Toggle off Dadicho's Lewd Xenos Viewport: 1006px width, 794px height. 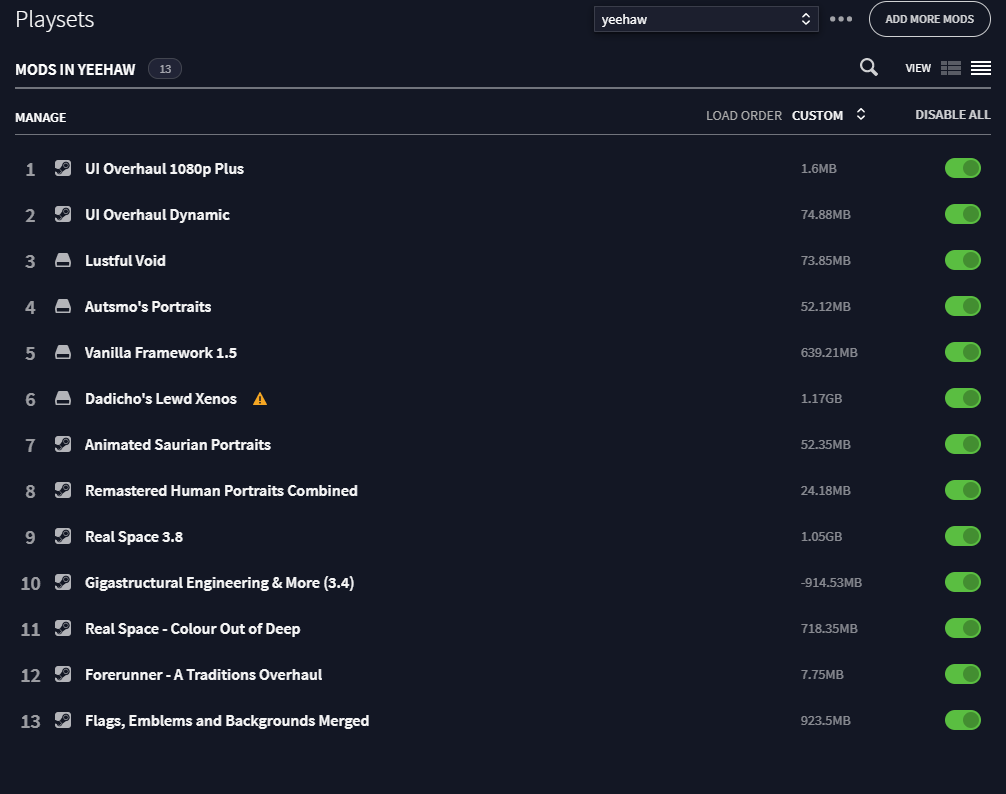coord(962,398)
